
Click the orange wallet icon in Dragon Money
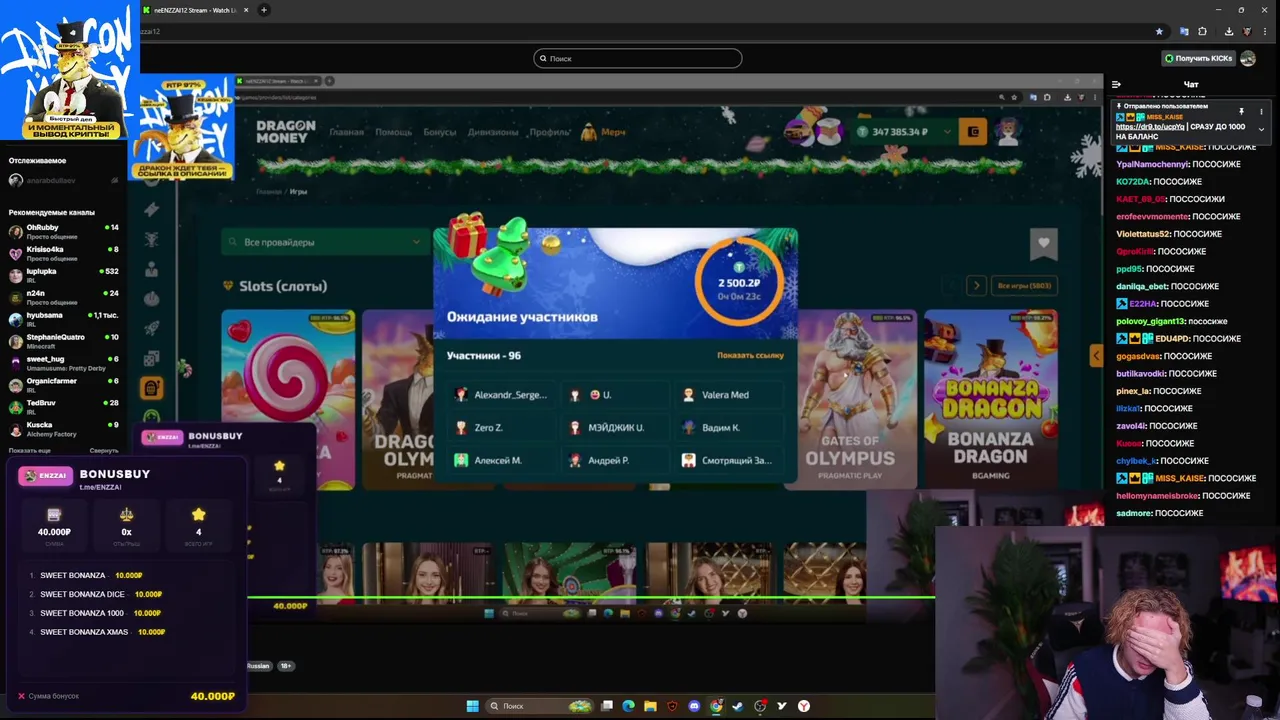click(973, 131)
